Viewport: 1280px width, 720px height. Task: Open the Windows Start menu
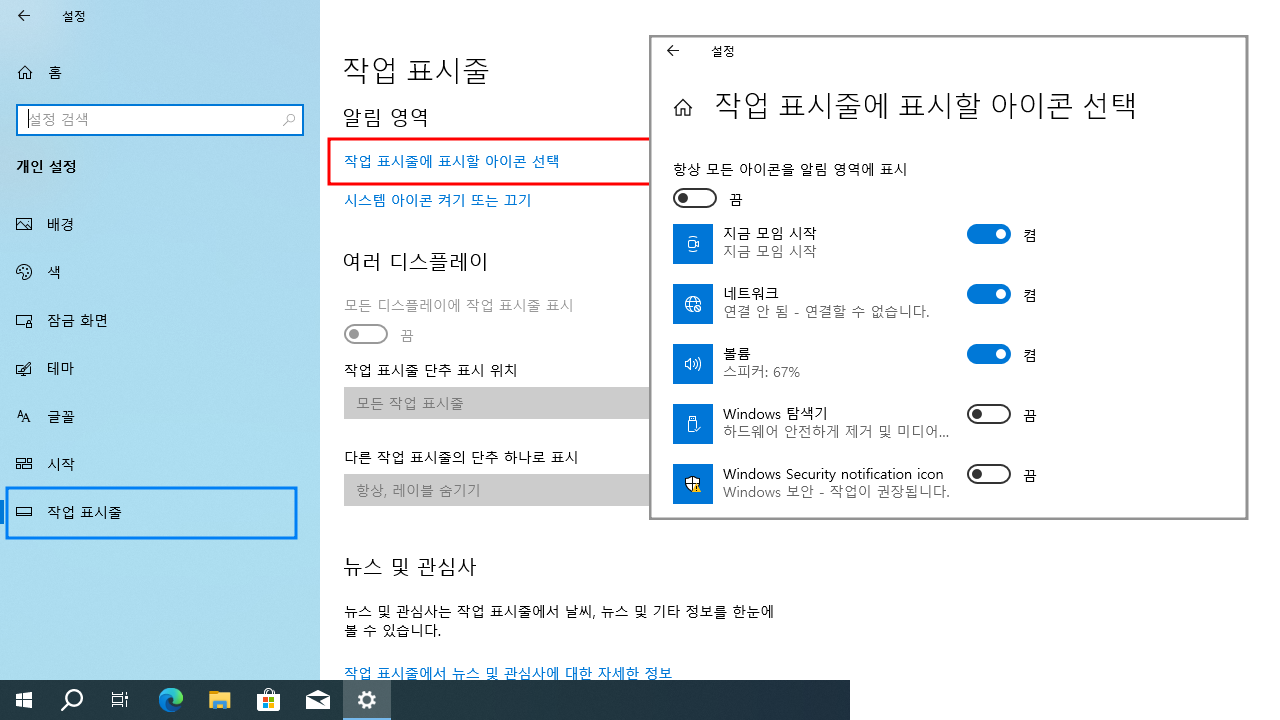tap(24, 700)
